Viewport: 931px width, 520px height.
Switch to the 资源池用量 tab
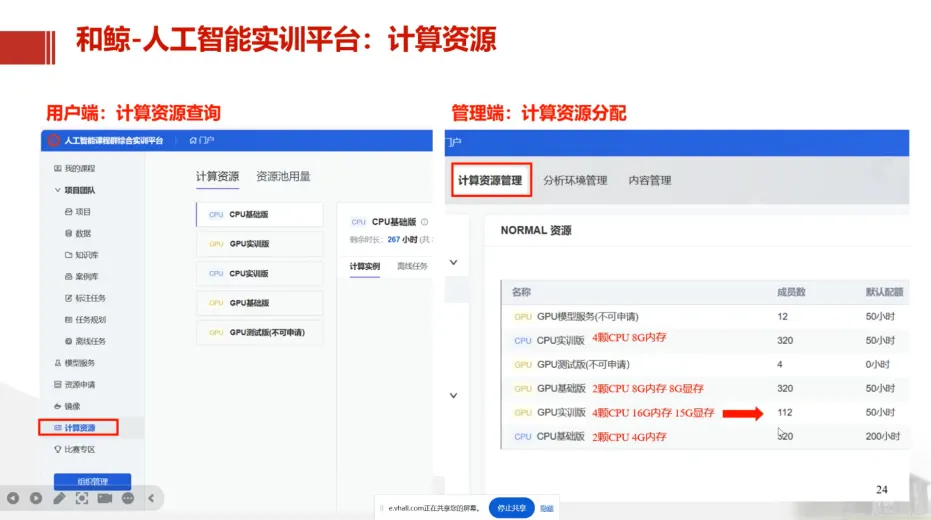coord(283,176)
